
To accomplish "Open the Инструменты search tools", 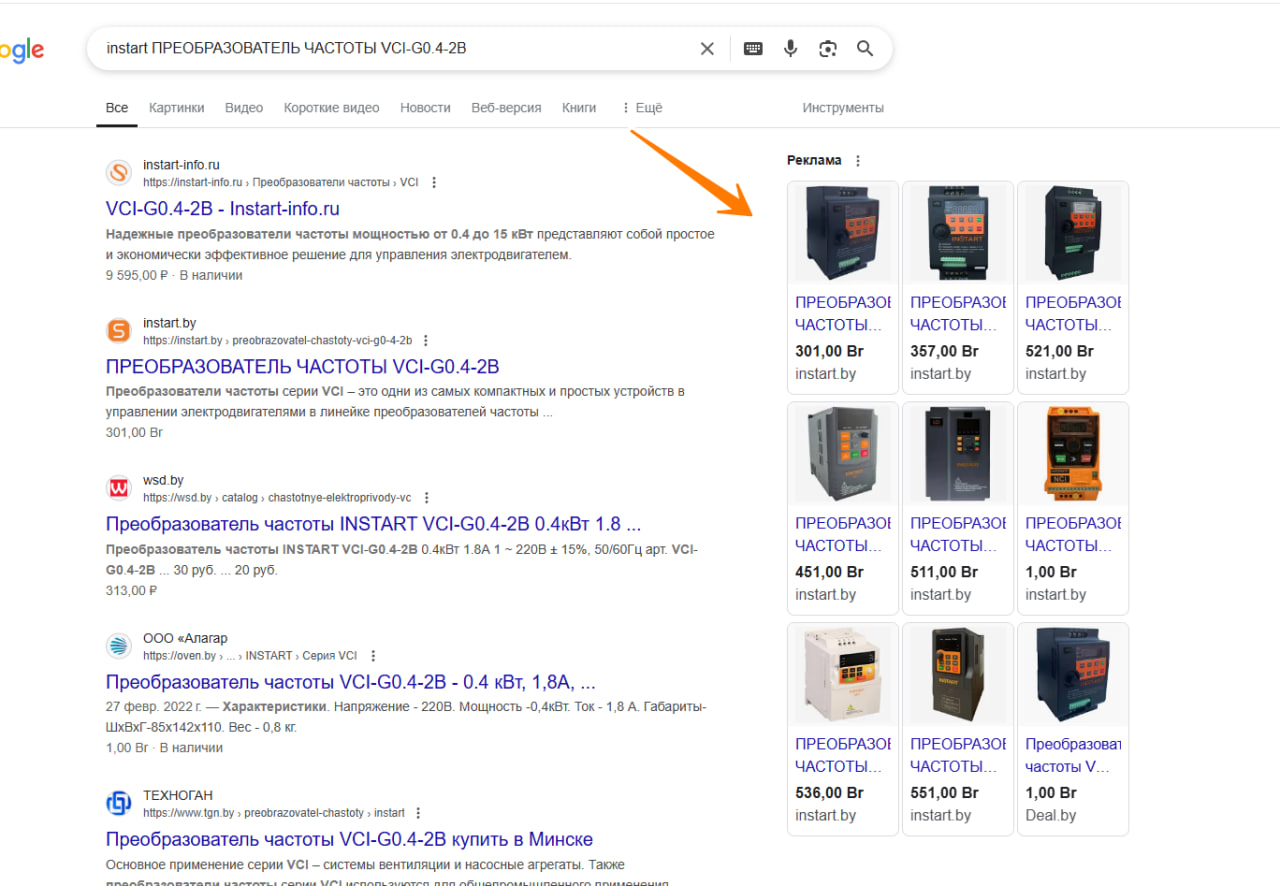I will click(843, 108).
